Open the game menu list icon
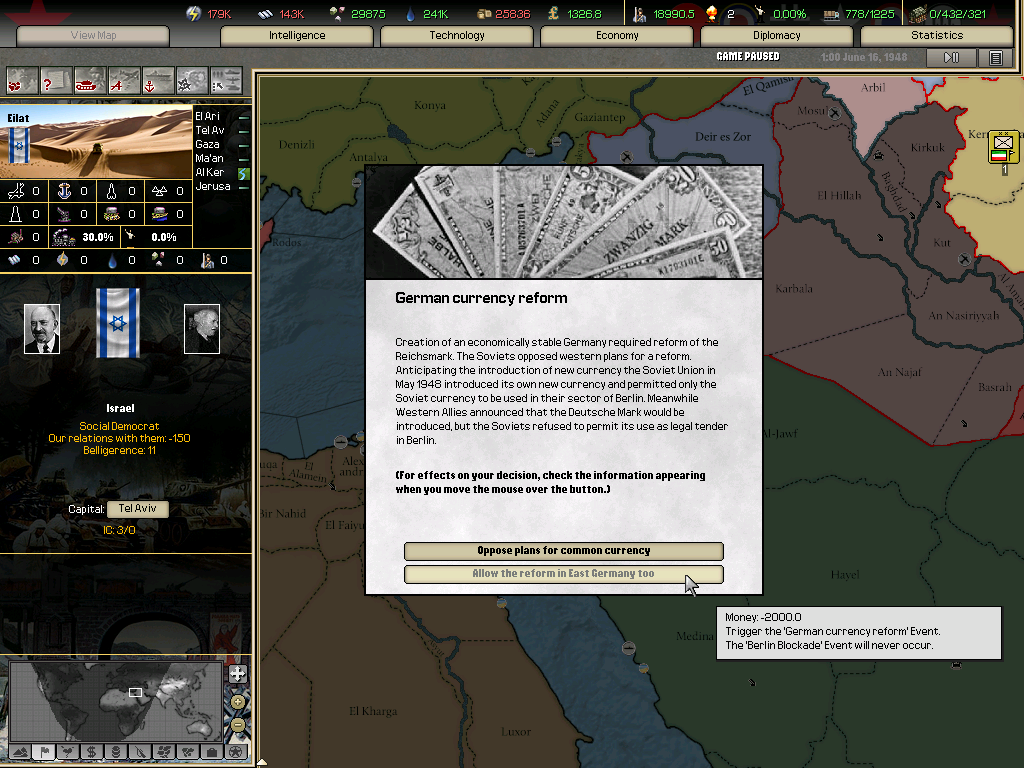Image resolution: width=1024 pixels, height=768 pixels. click(995, 58)
